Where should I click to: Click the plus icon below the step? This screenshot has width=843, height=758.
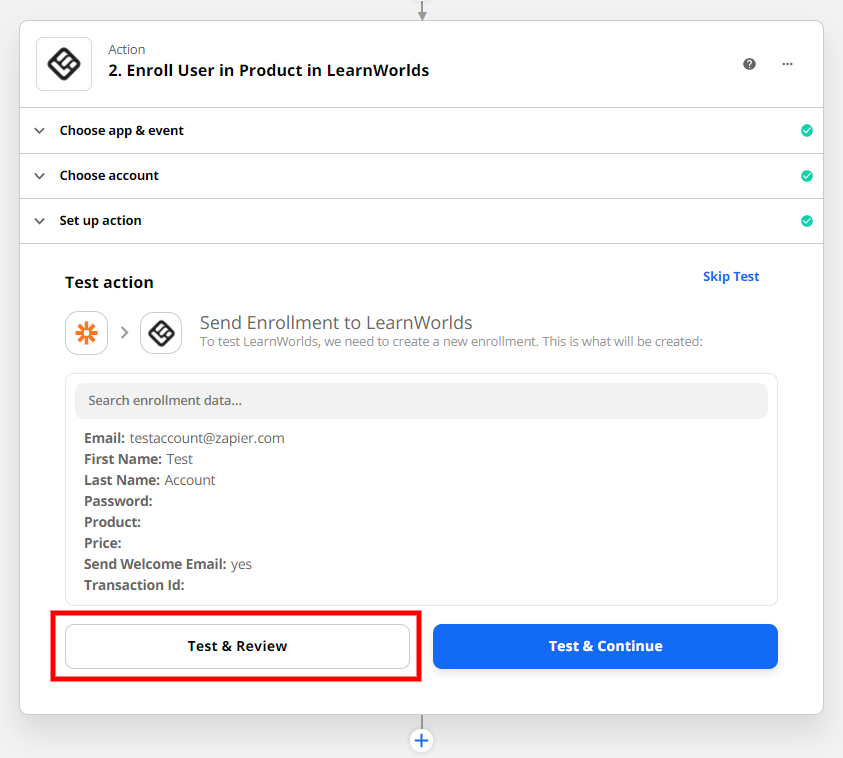coord(421,740)
